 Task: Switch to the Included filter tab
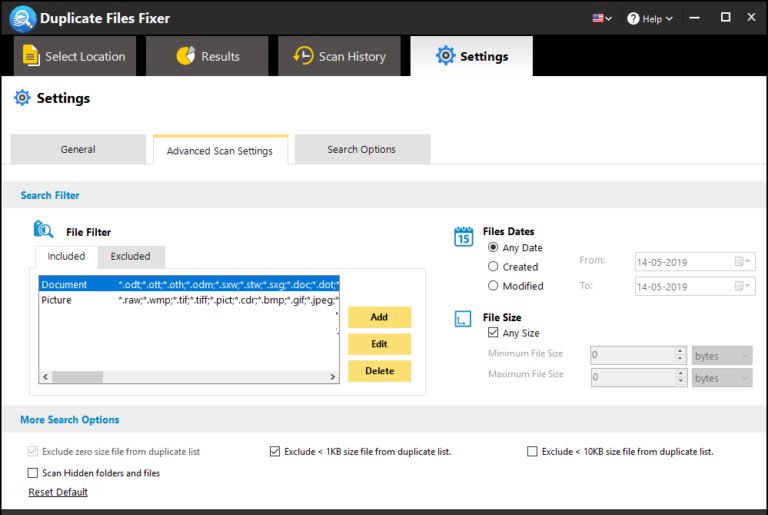tap(66, 256)
